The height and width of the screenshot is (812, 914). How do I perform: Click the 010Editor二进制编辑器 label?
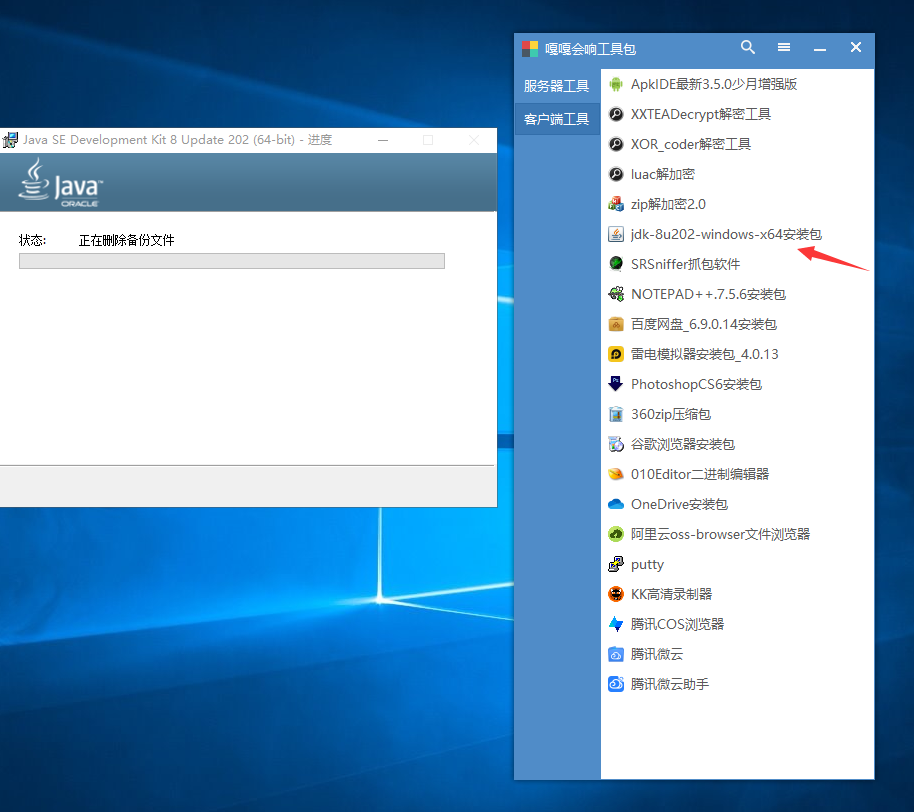[x=700, y=474]
